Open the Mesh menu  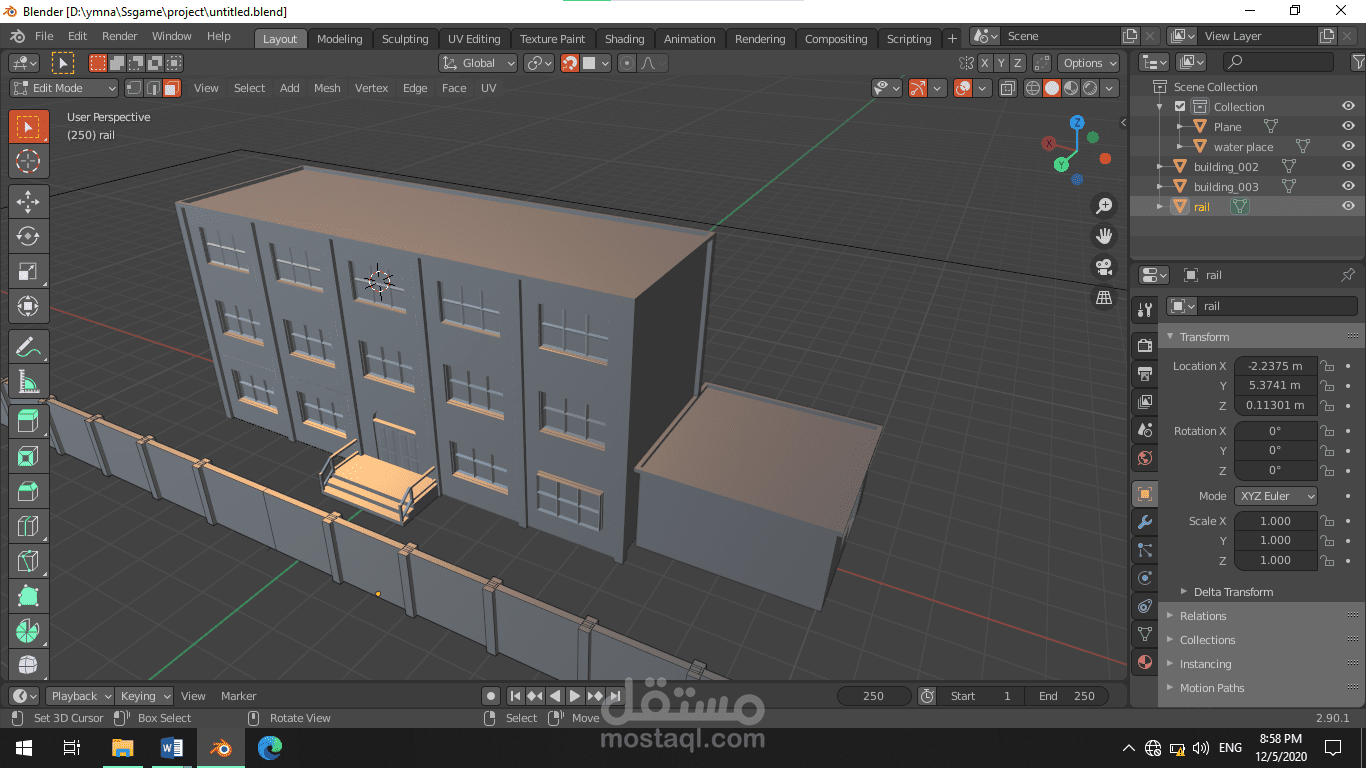(x=327, y=88)
